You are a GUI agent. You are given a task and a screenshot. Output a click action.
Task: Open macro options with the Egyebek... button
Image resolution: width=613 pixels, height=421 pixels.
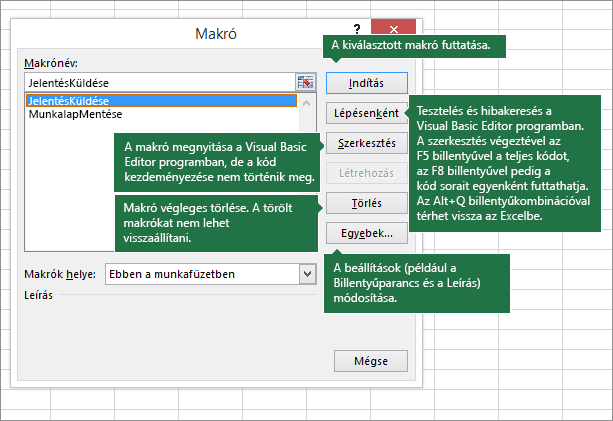tap(366, 234)
